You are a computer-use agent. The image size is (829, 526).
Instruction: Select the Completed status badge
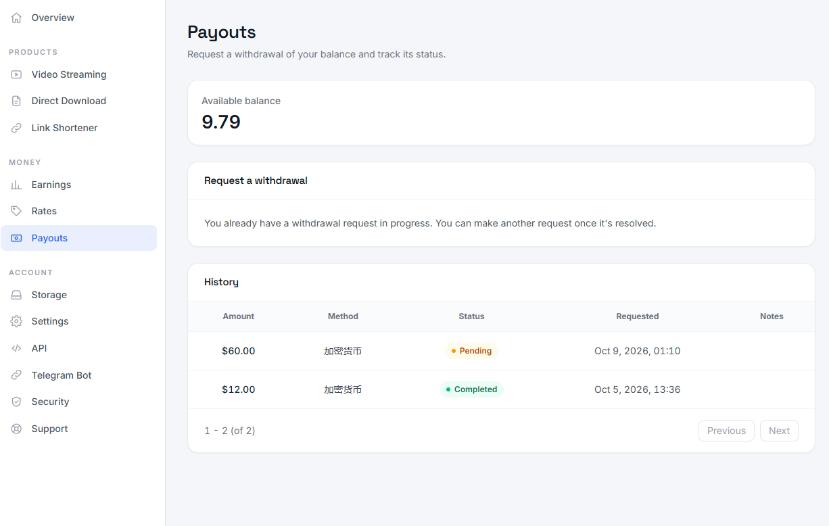point(471,390)
